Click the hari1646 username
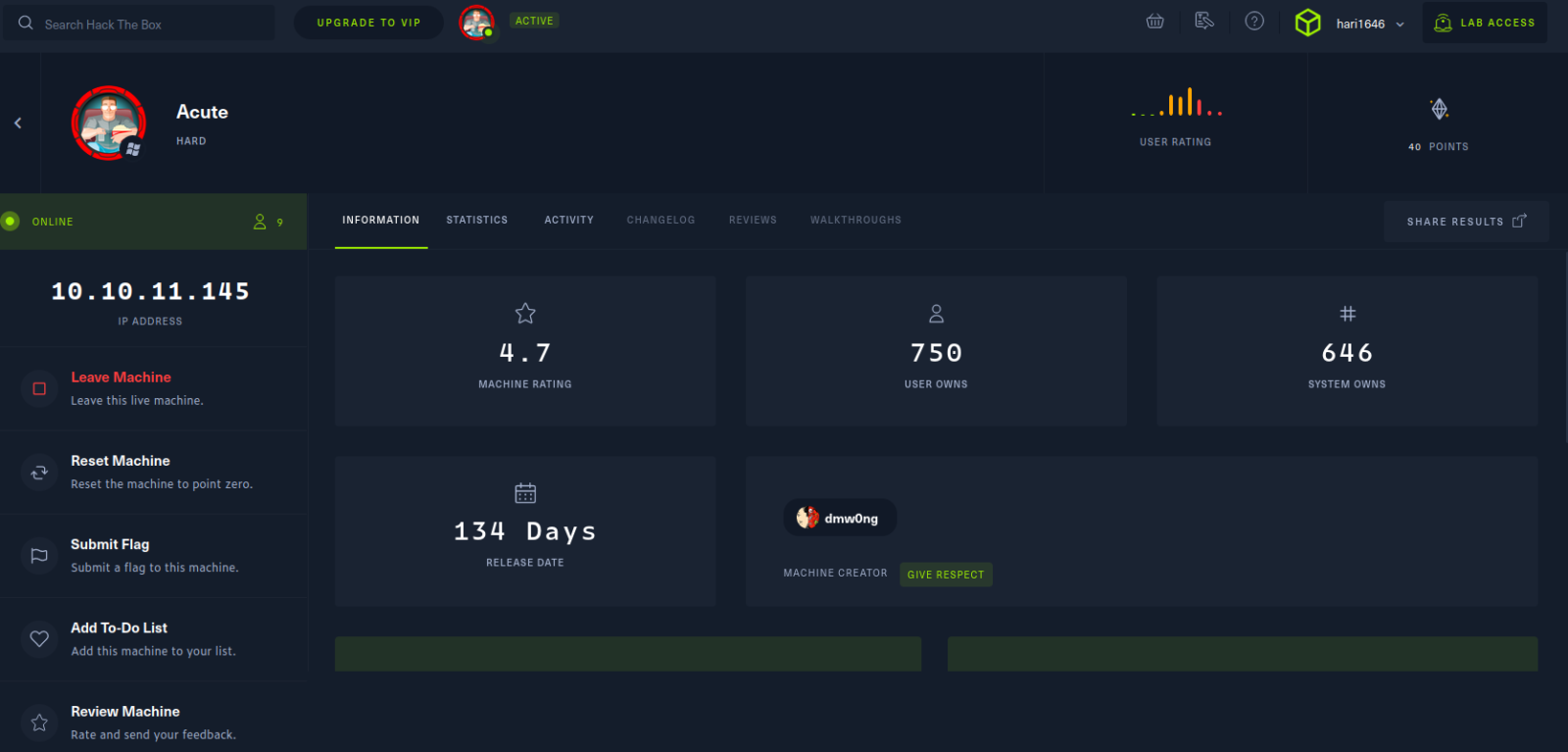This screenshot has width=1568, height=752. tap(1360, 24)
